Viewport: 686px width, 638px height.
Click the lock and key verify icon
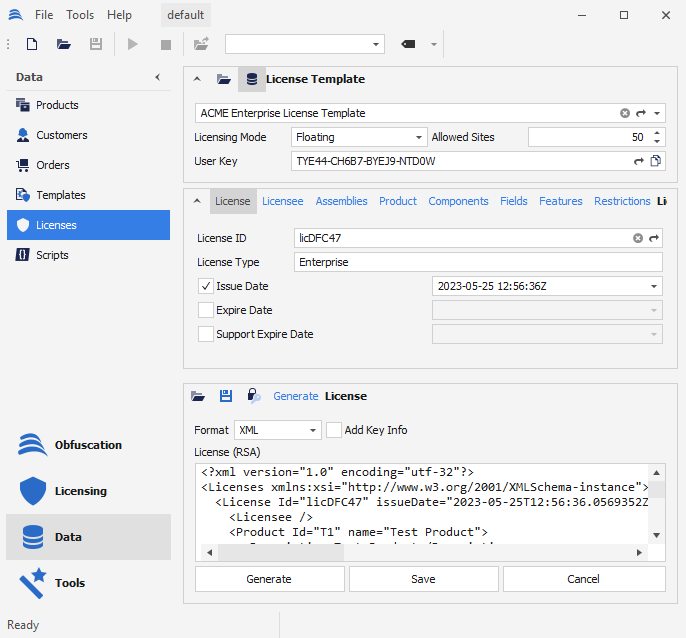coord(254,396)
